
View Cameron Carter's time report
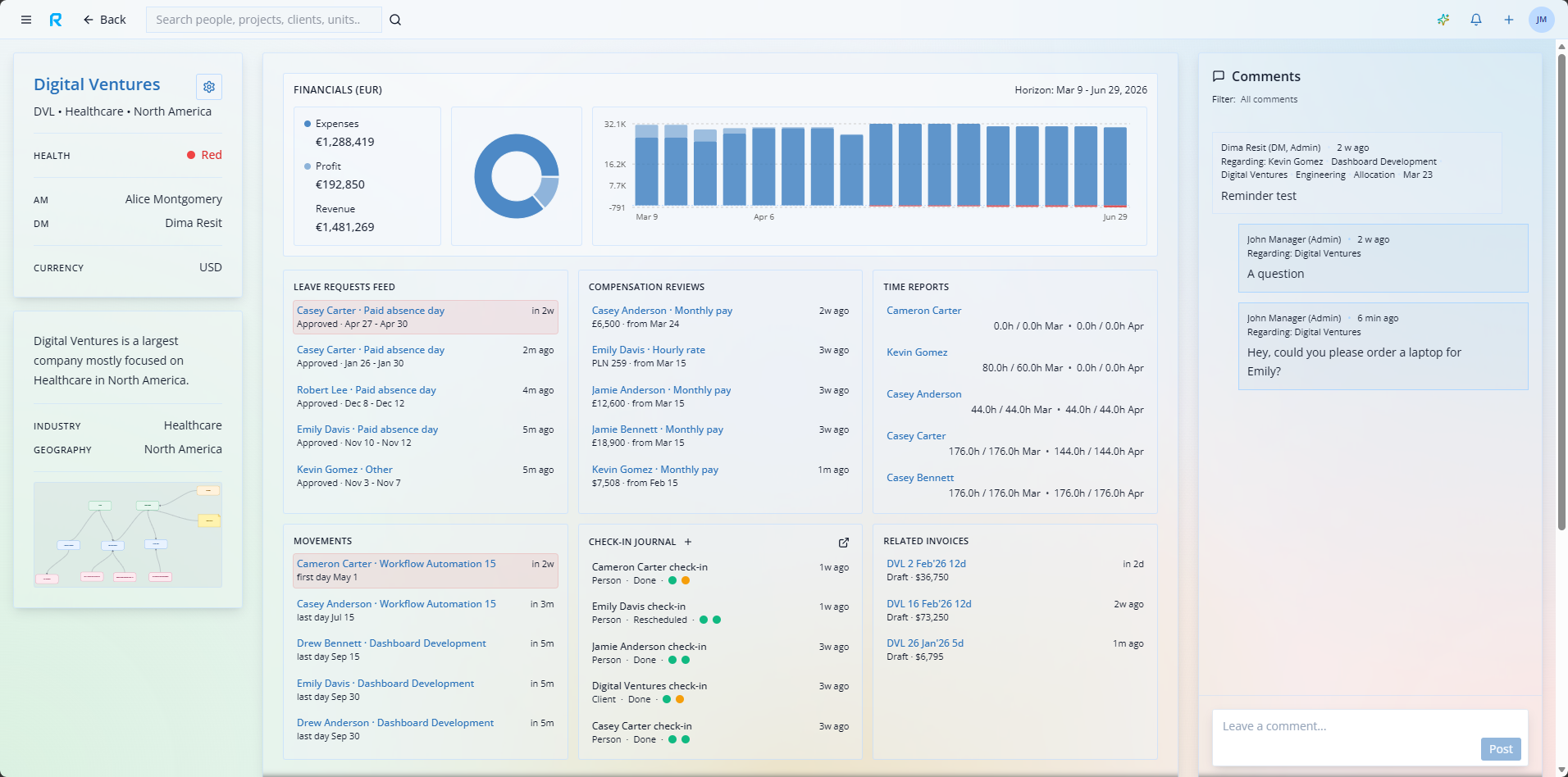click(923, 310)
